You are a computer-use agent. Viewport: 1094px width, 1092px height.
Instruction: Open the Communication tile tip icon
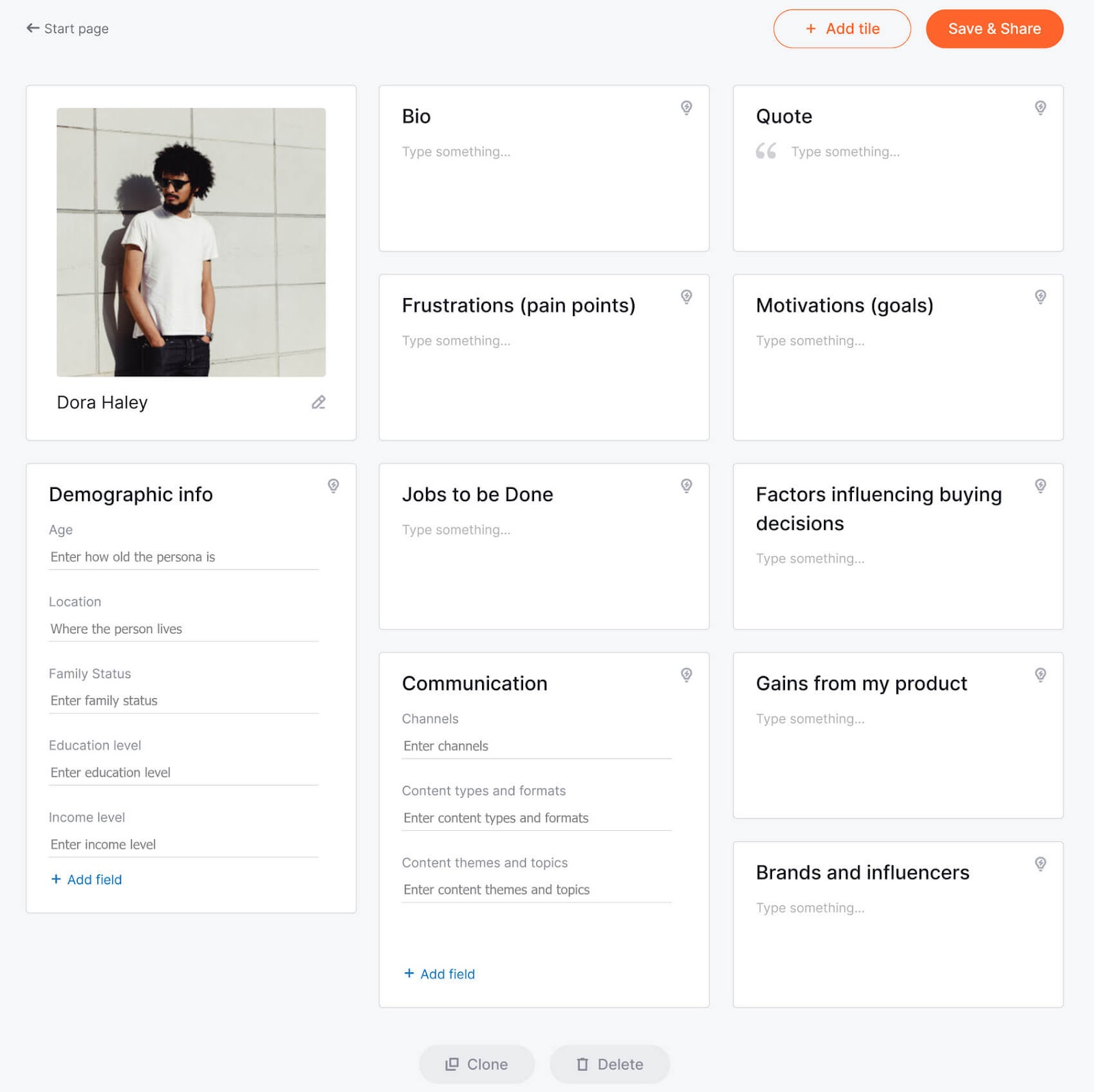tap(686, 675)
